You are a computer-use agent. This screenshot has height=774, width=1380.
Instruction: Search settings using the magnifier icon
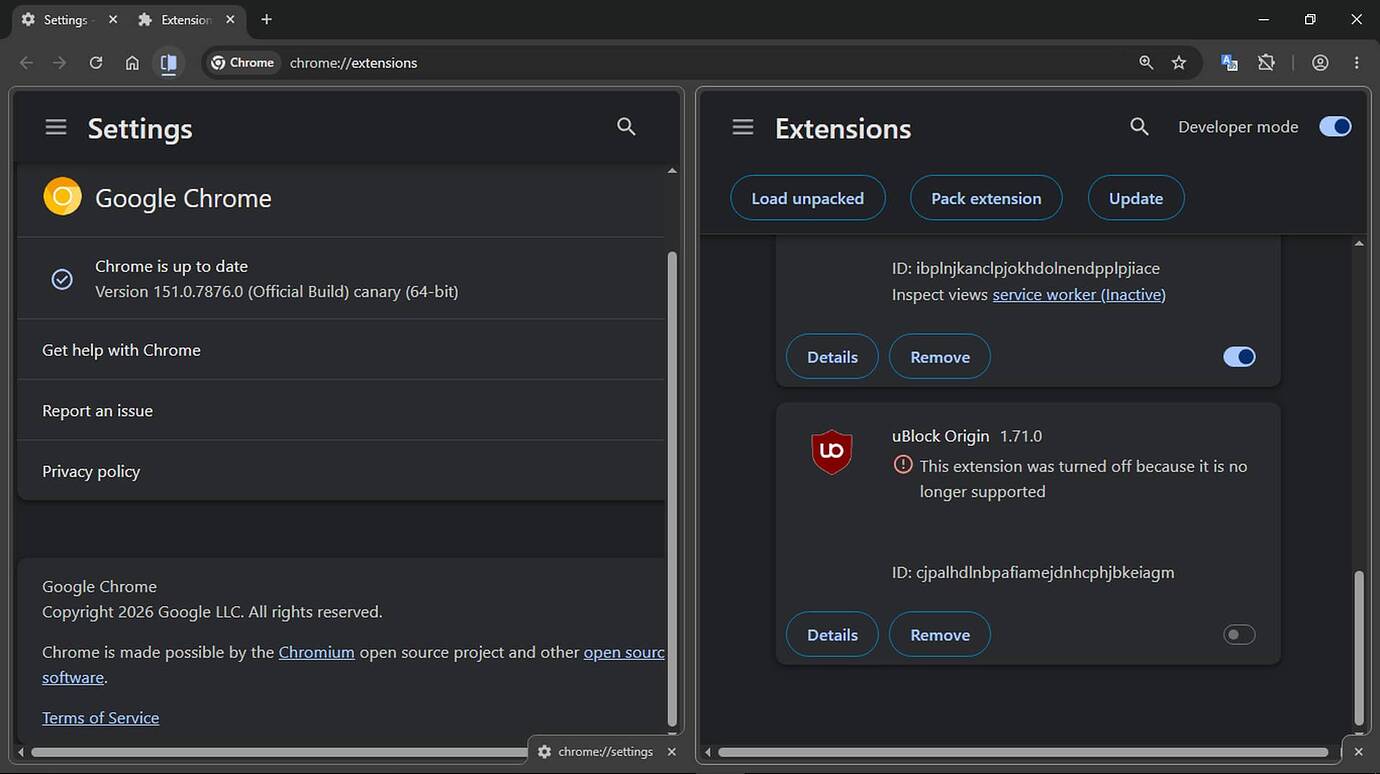[626, 126]
